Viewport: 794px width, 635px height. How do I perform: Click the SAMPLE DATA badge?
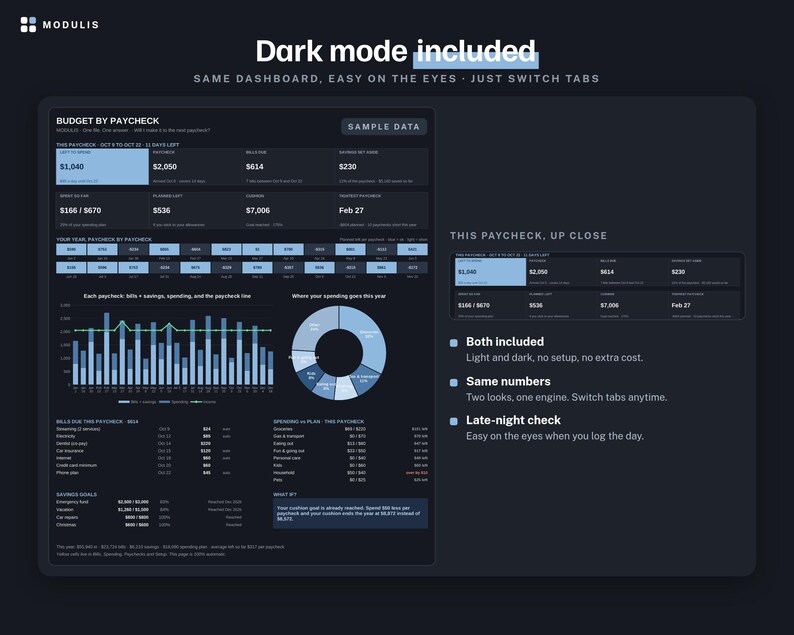[x=384, y=127]
